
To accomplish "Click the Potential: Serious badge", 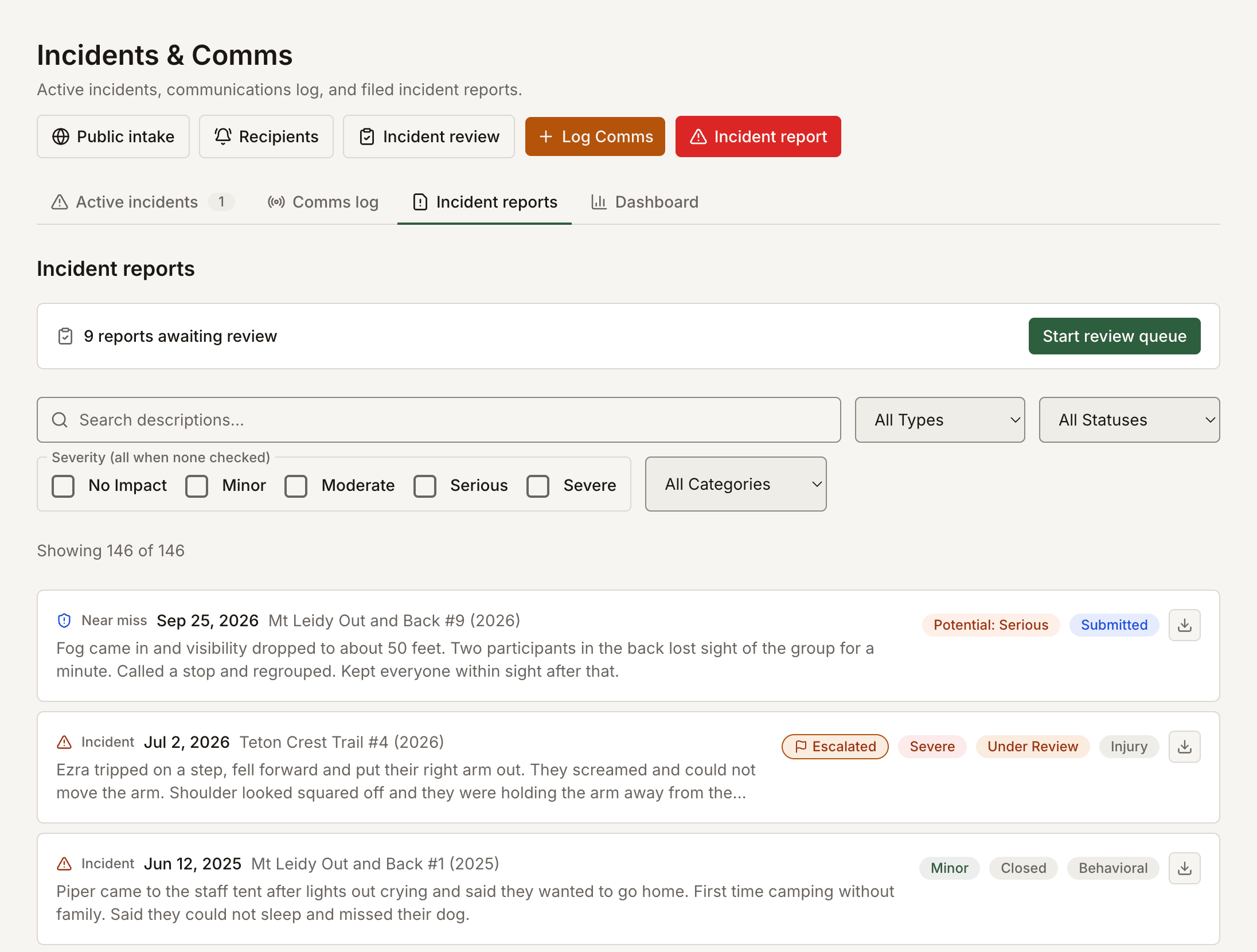I will pyautogui.click(x=991, y=625).
